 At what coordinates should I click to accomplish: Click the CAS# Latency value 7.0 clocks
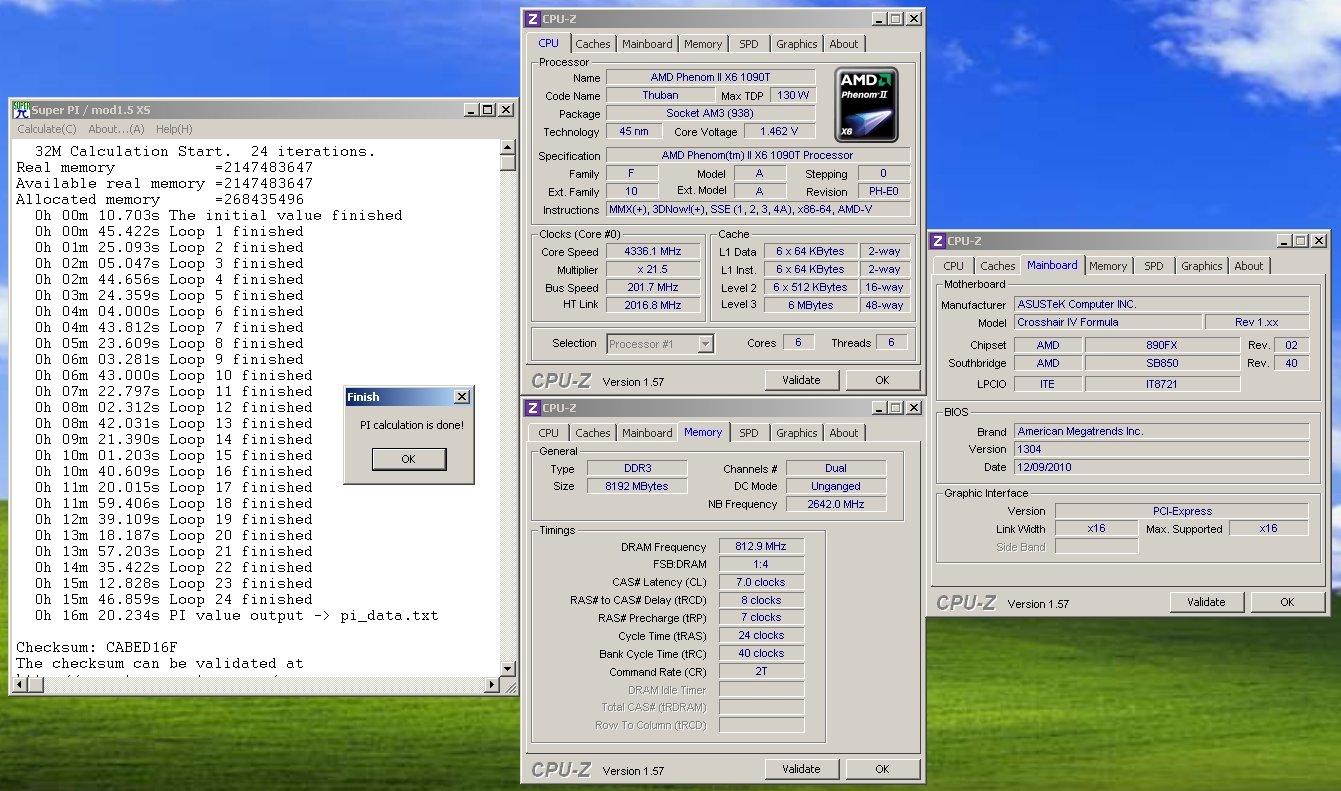click(761, 582)
